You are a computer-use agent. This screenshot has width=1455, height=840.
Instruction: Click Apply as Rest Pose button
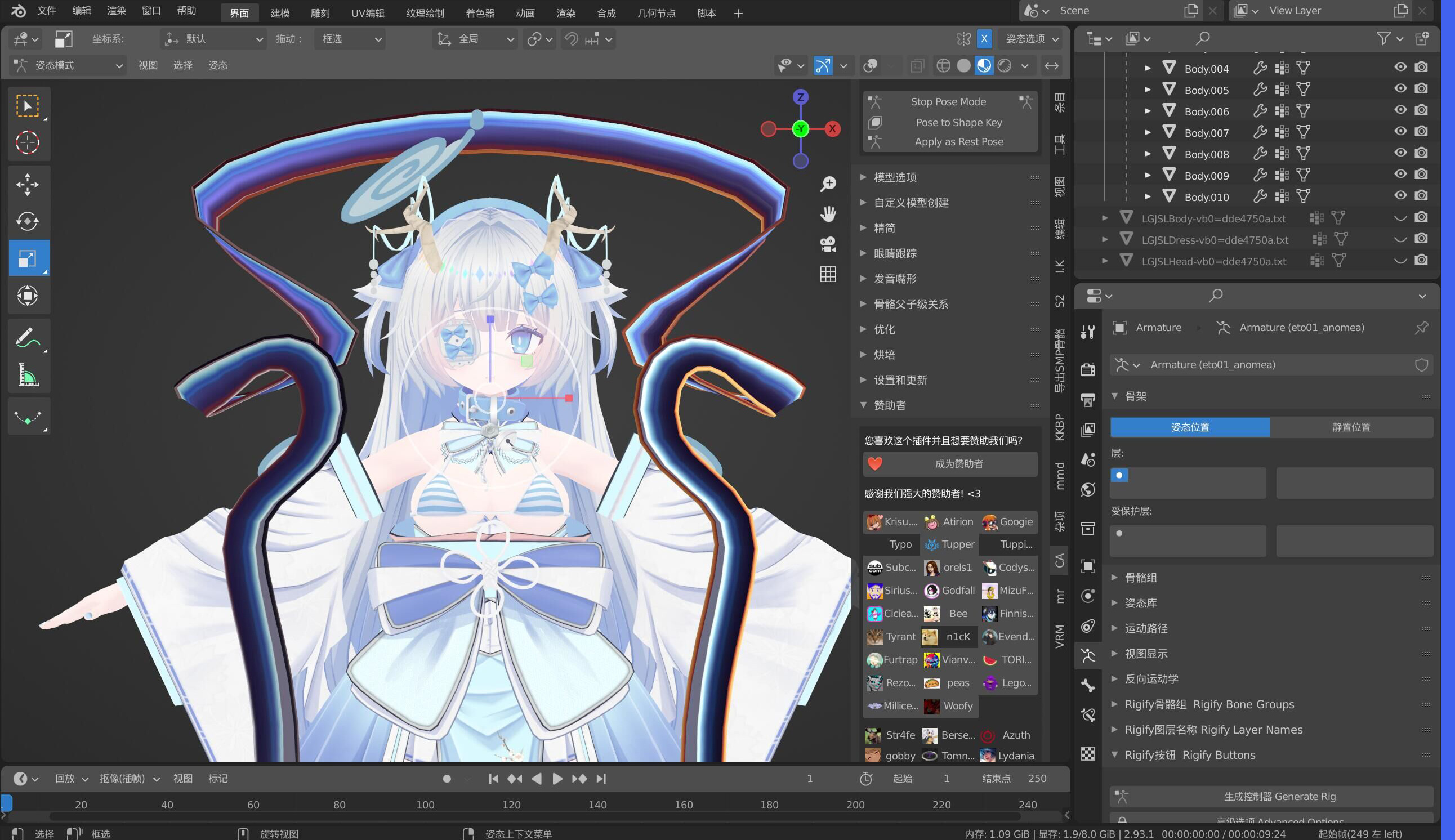tap(949, 142)
